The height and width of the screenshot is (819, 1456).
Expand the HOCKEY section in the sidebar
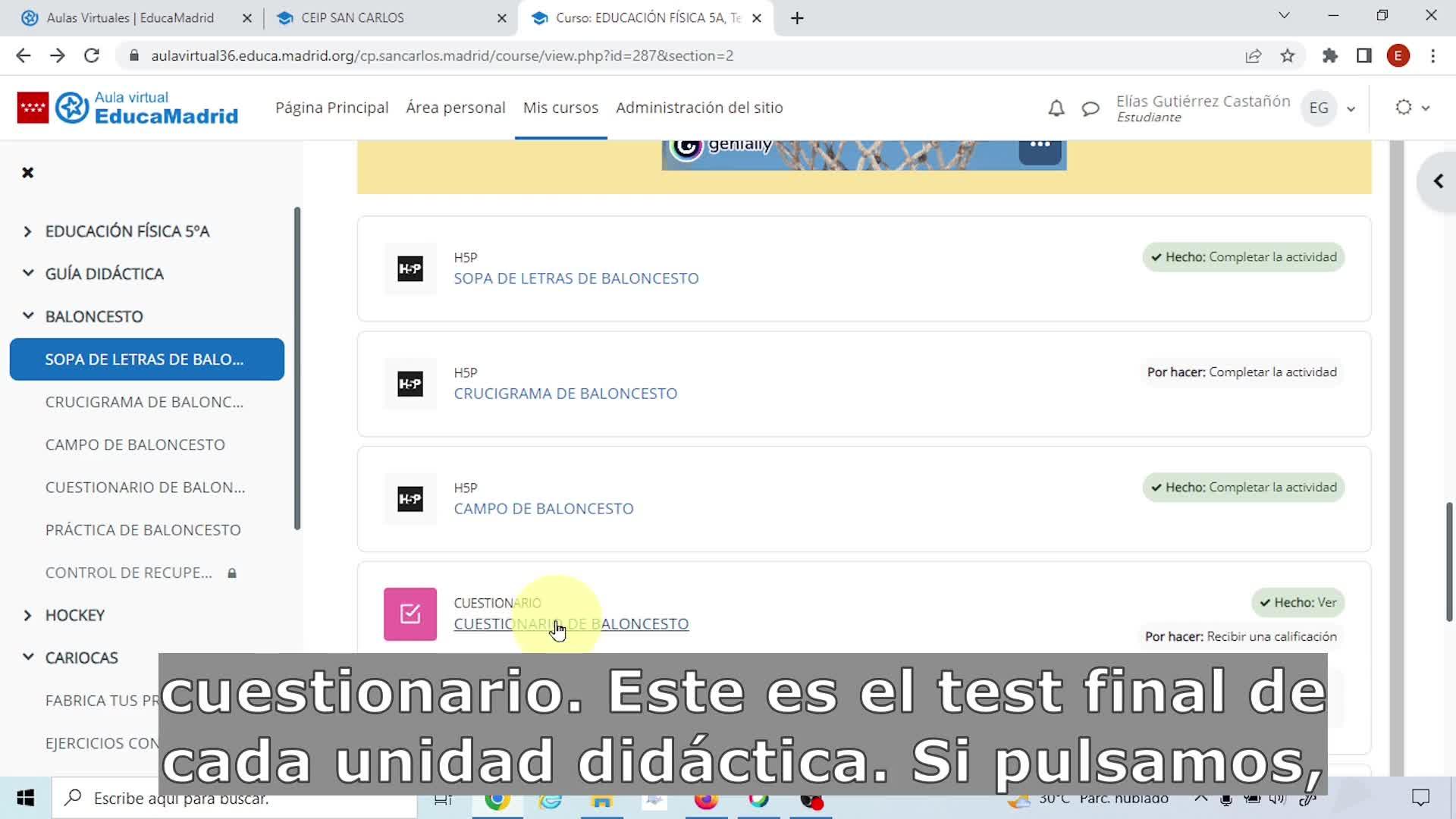(x=28, y=615)
